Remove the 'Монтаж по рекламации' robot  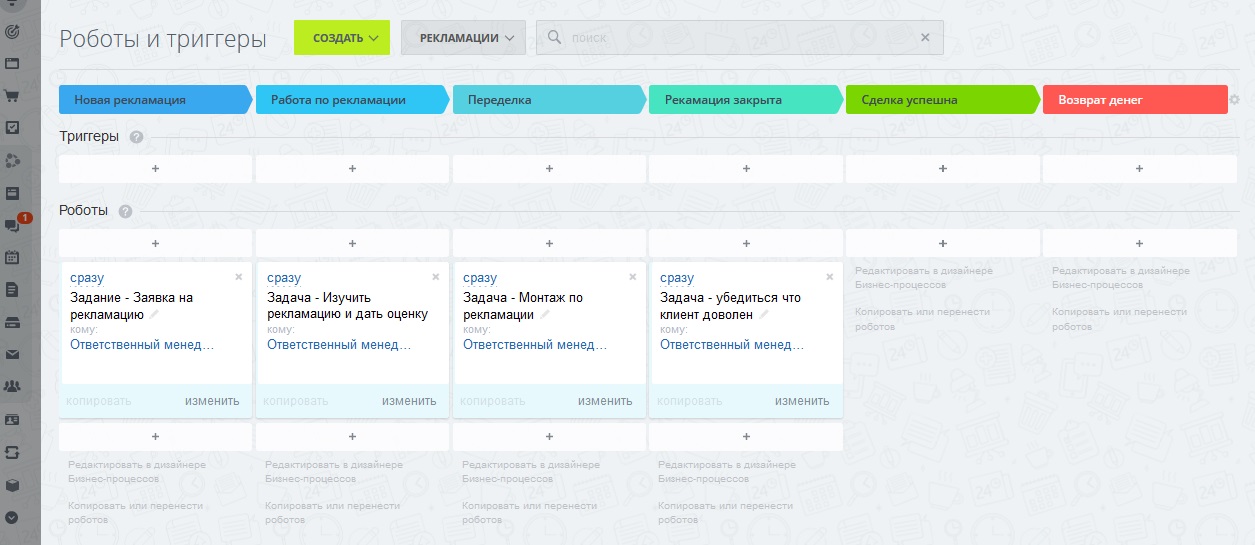point(632,277)
